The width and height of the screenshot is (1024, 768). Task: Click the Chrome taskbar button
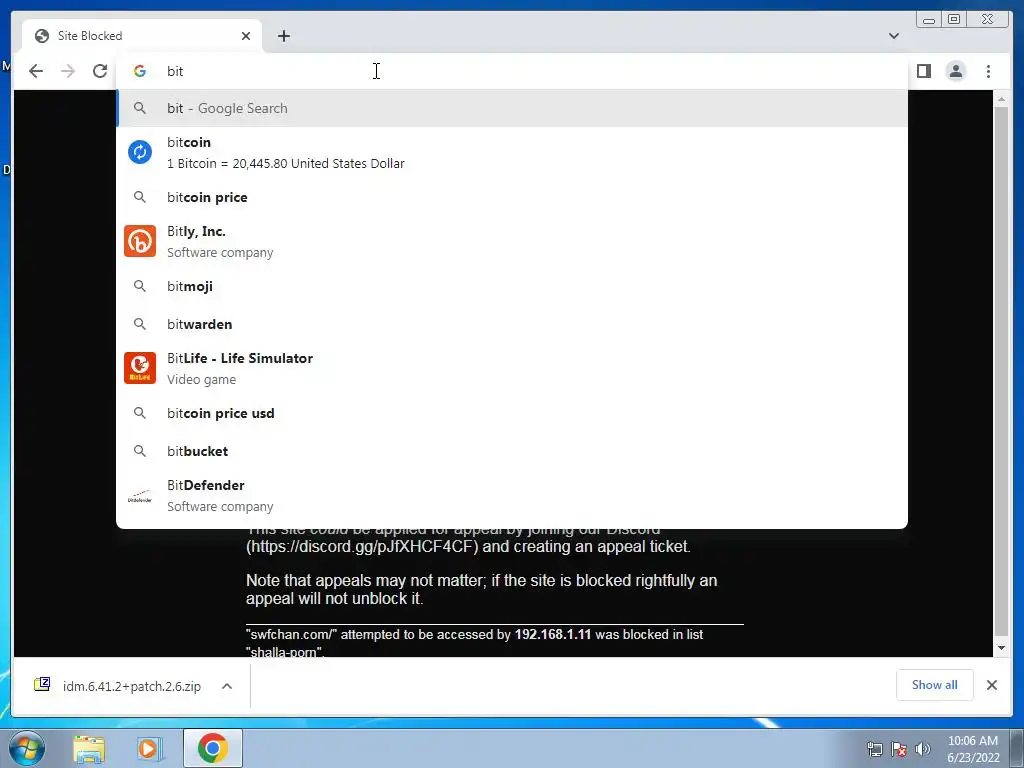click(x=212, y=748)
